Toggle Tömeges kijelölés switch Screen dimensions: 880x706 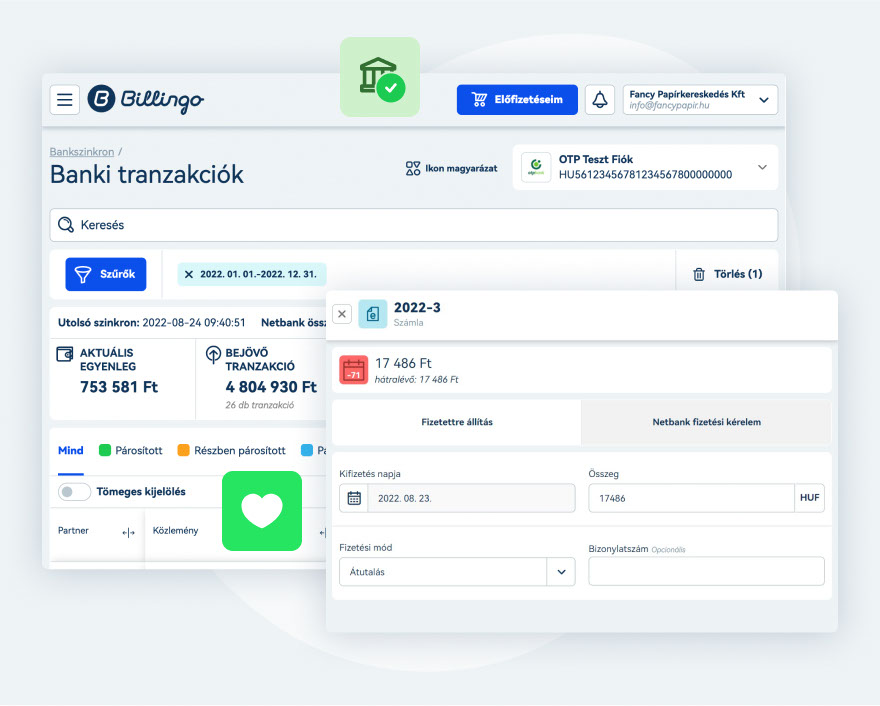[75, 492]
